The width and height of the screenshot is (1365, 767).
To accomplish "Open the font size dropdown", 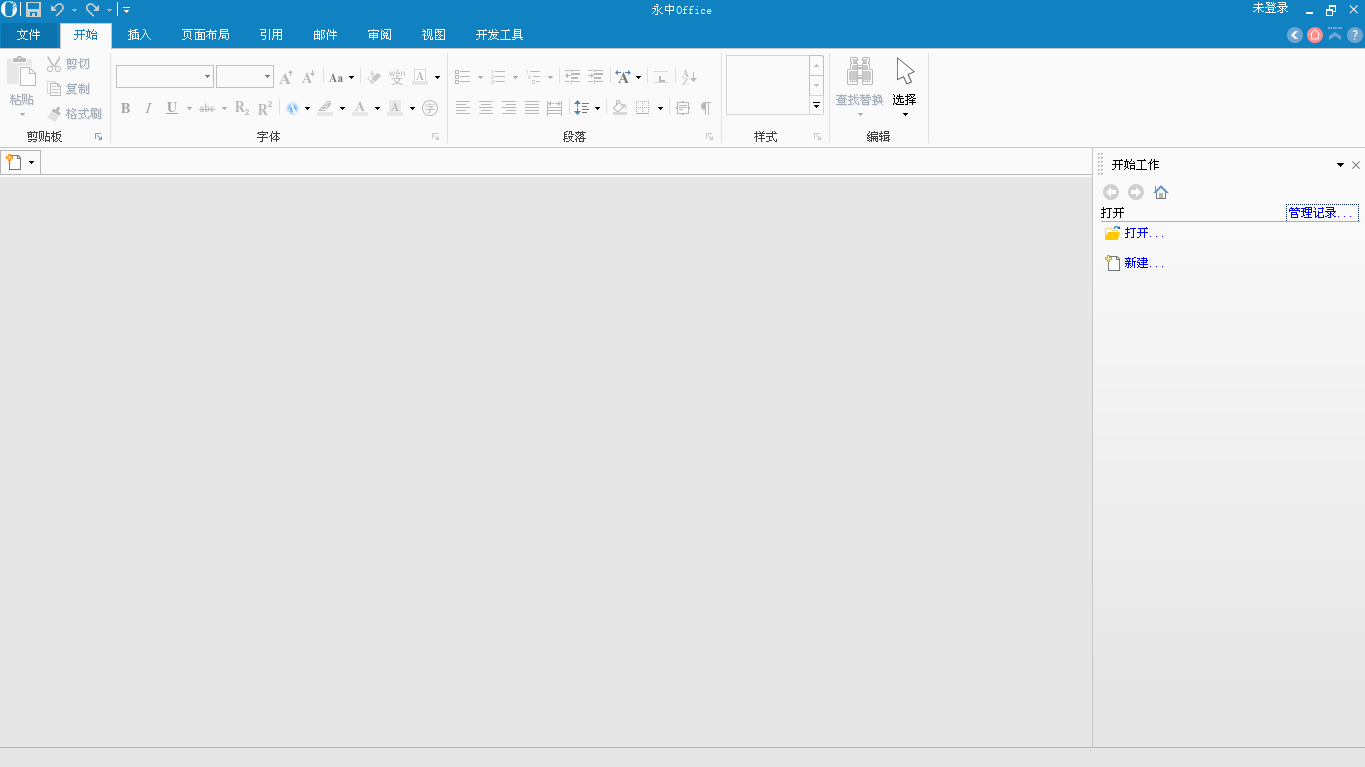I will (268, 77).
